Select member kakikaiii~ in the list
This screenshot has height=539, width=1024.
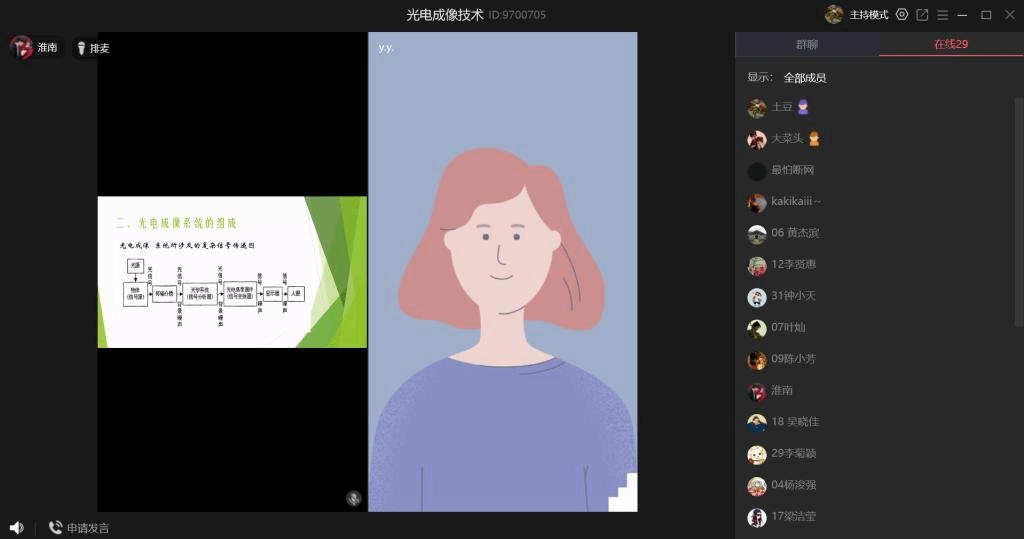795,202
